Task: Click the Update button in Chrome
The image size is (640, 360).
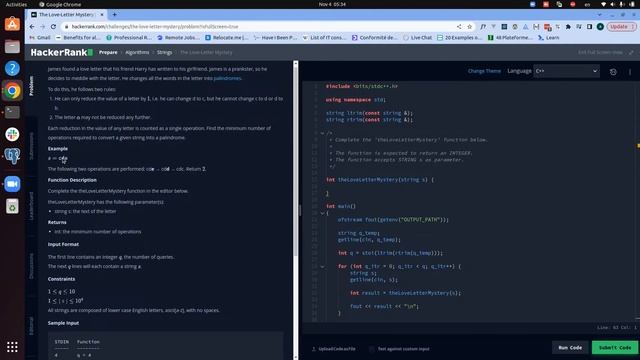Action: (621, 27)
